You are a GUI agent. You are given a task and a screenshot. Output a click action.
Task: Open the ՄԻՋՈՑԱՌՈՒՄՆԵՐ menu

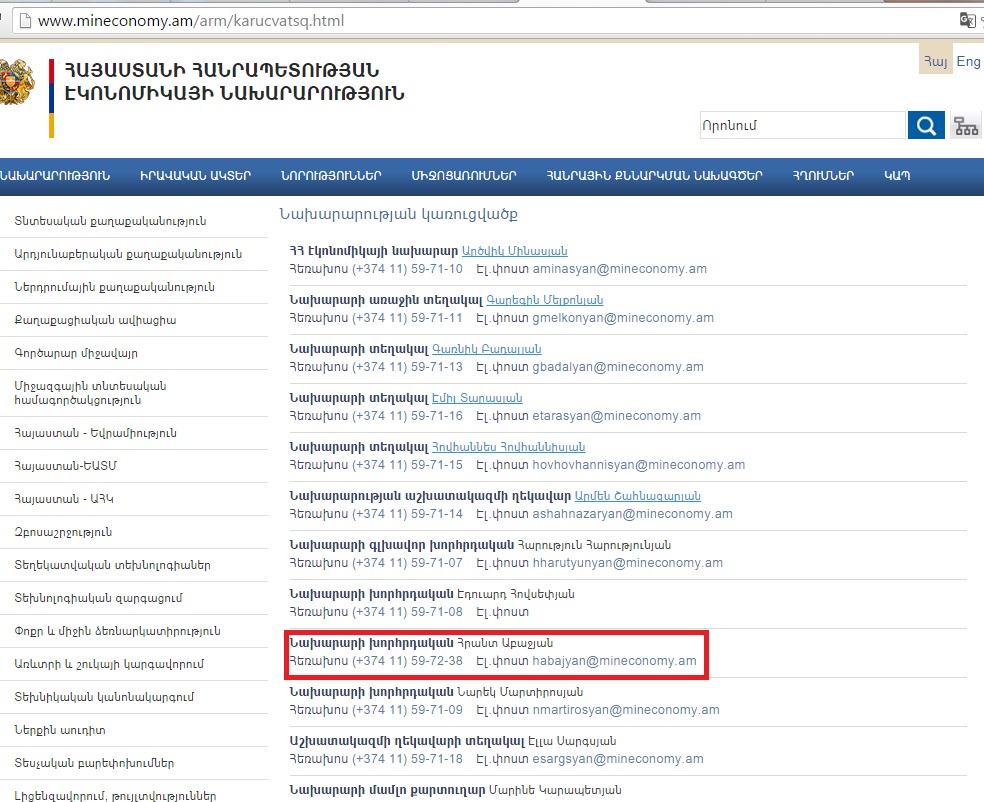click(464, 176)
